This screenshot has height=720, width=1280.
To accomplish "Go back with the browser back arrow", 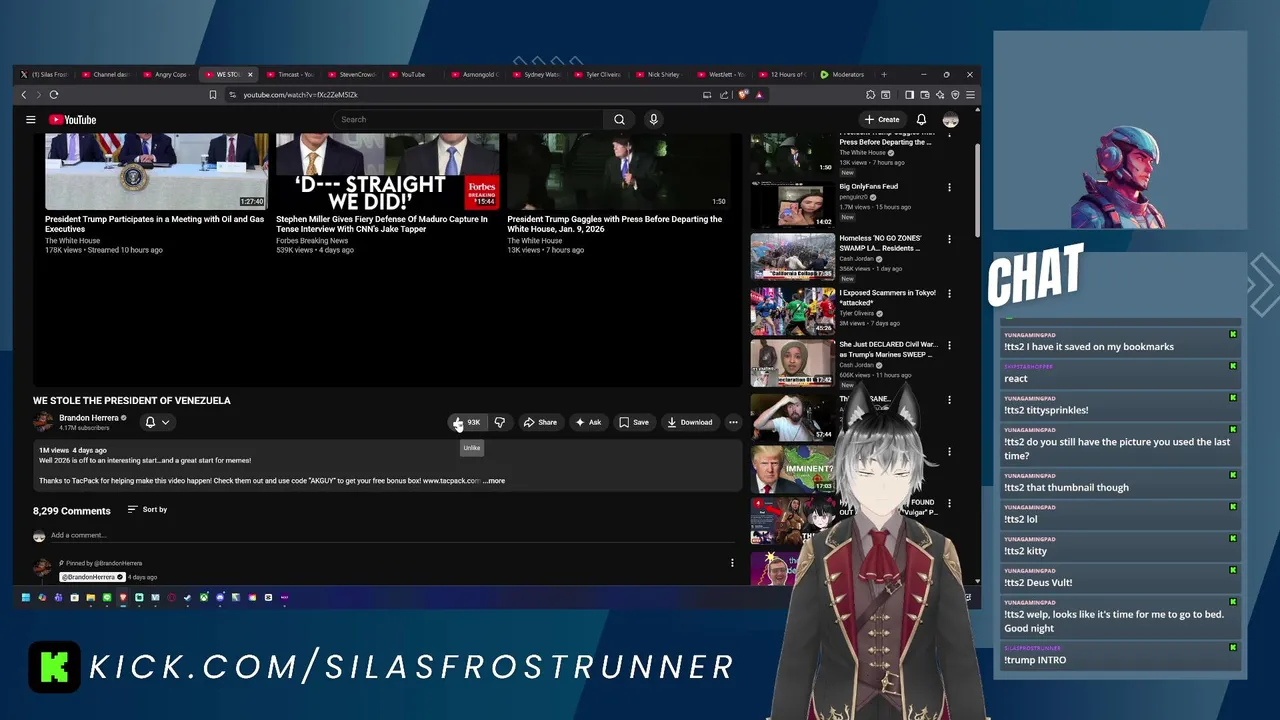I will (x=24, y=95).
